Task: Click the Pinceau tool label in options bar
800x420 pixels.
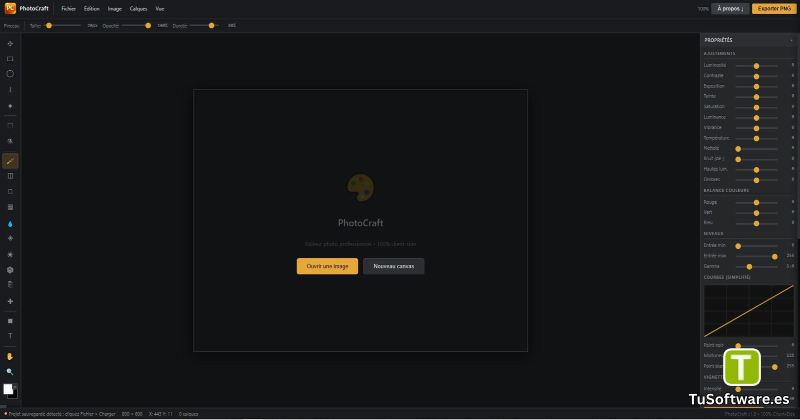Action: pos(11,26)
